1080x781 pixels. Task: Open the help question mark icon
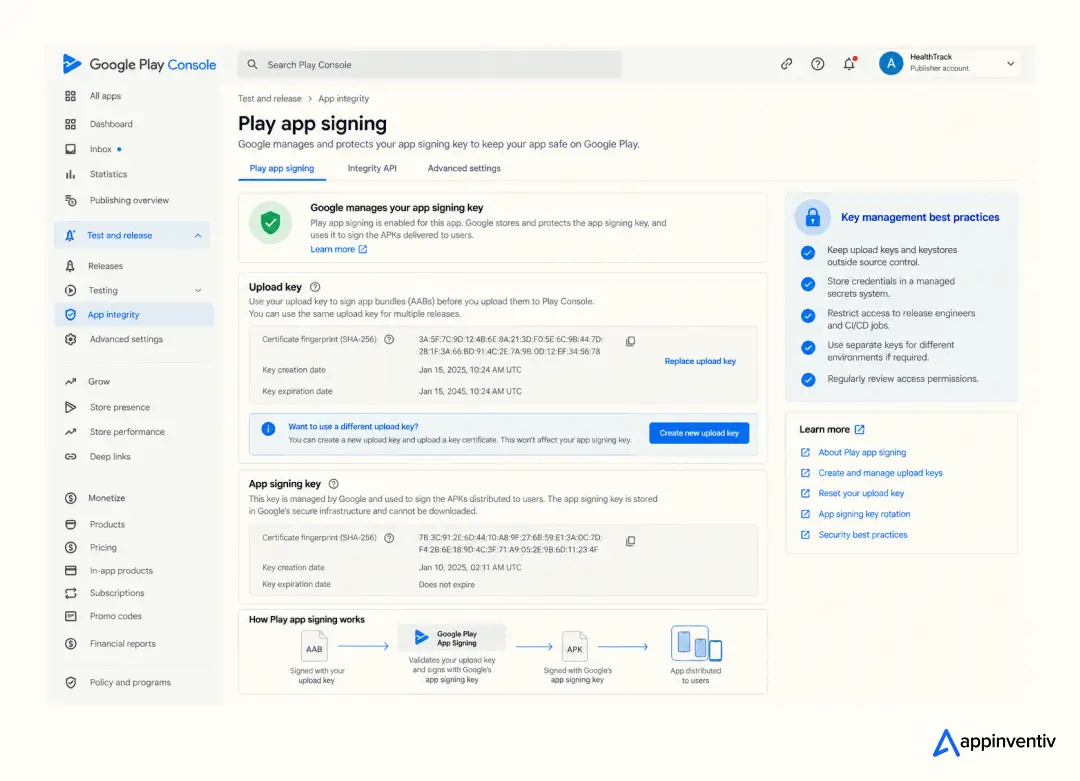coord(818,64)
